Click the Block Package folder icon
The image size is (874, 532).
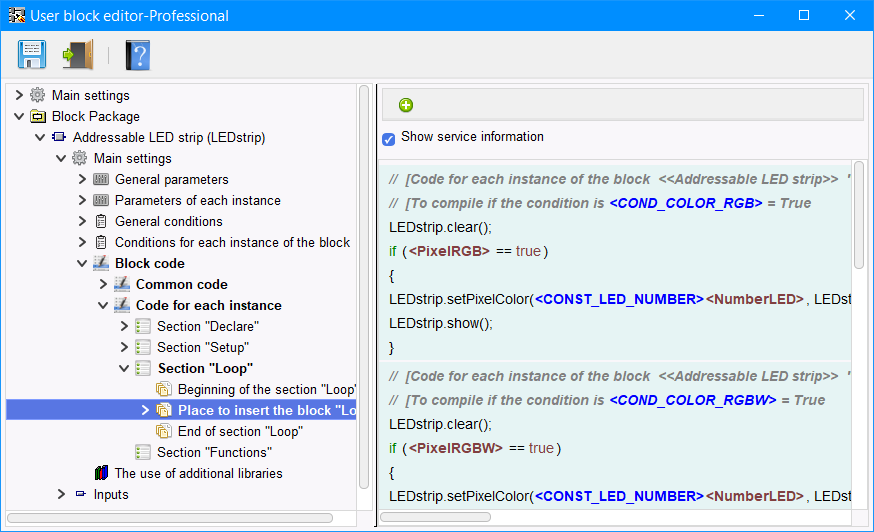tap(37, 117)
